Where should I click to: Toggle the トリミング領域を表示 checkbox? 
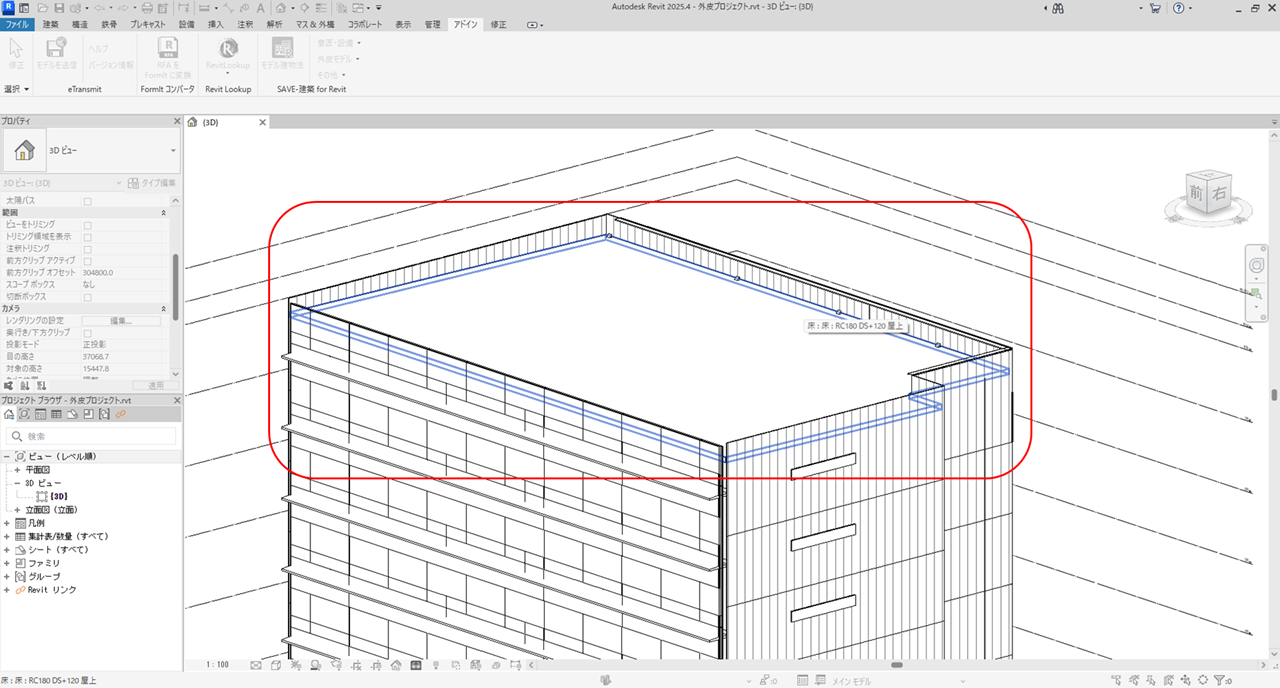coord(88,237)
